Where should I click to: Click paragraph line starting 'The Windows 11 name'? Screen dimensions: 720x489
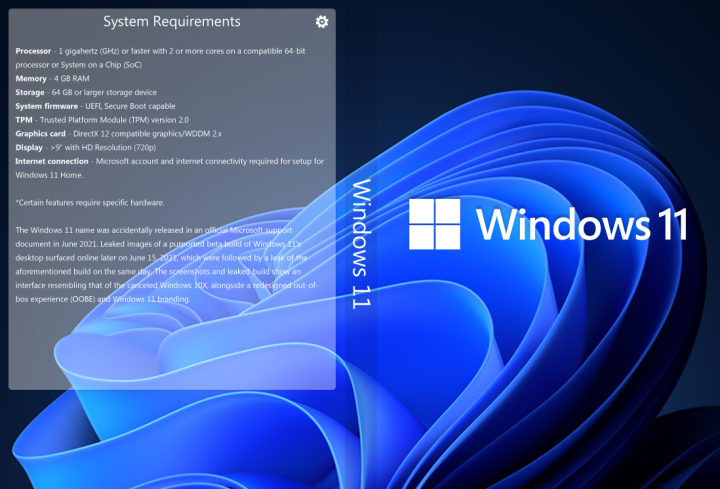click(154, 230)
